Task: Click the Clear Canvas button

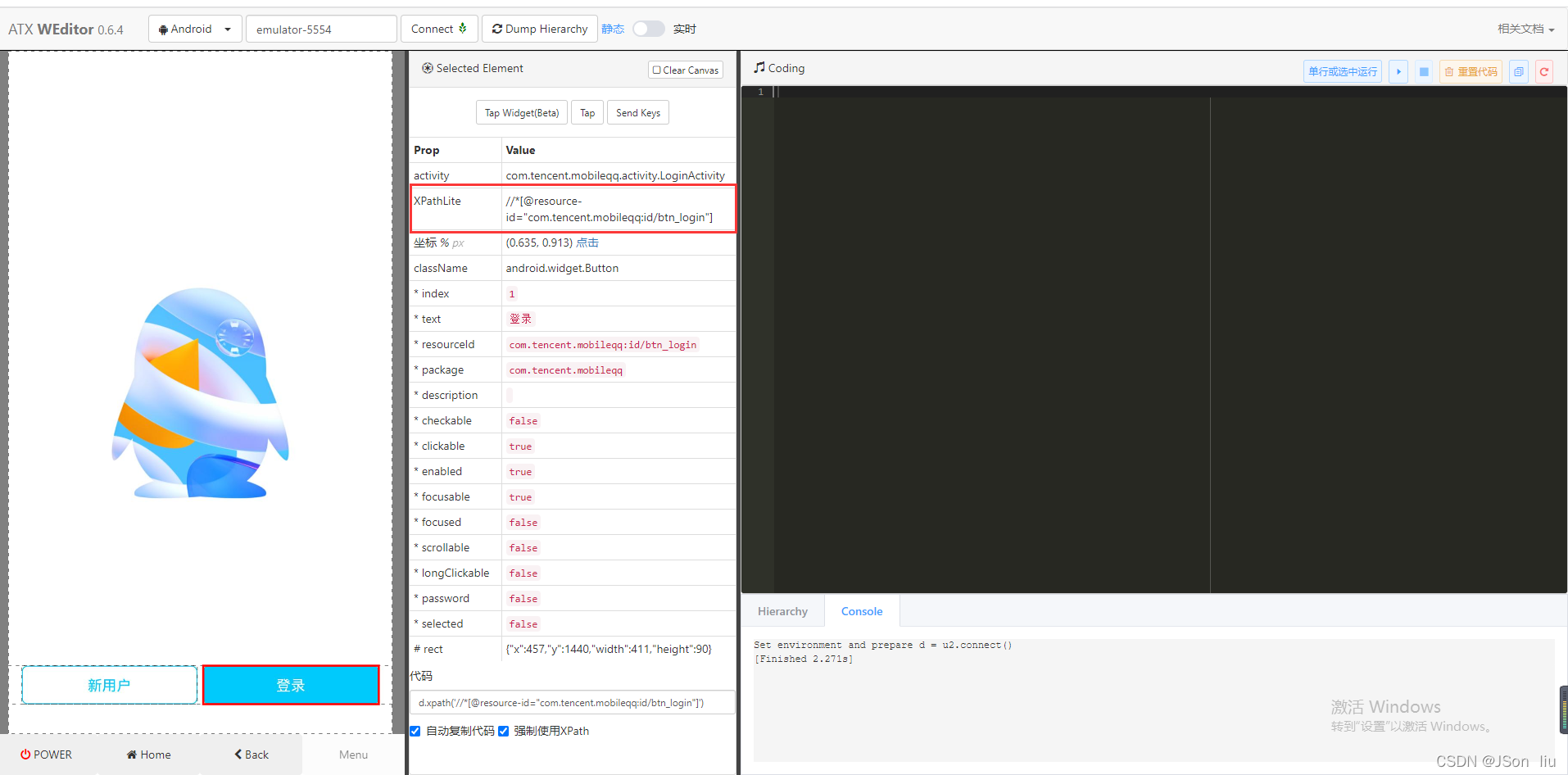Action: tap(686, 70)
